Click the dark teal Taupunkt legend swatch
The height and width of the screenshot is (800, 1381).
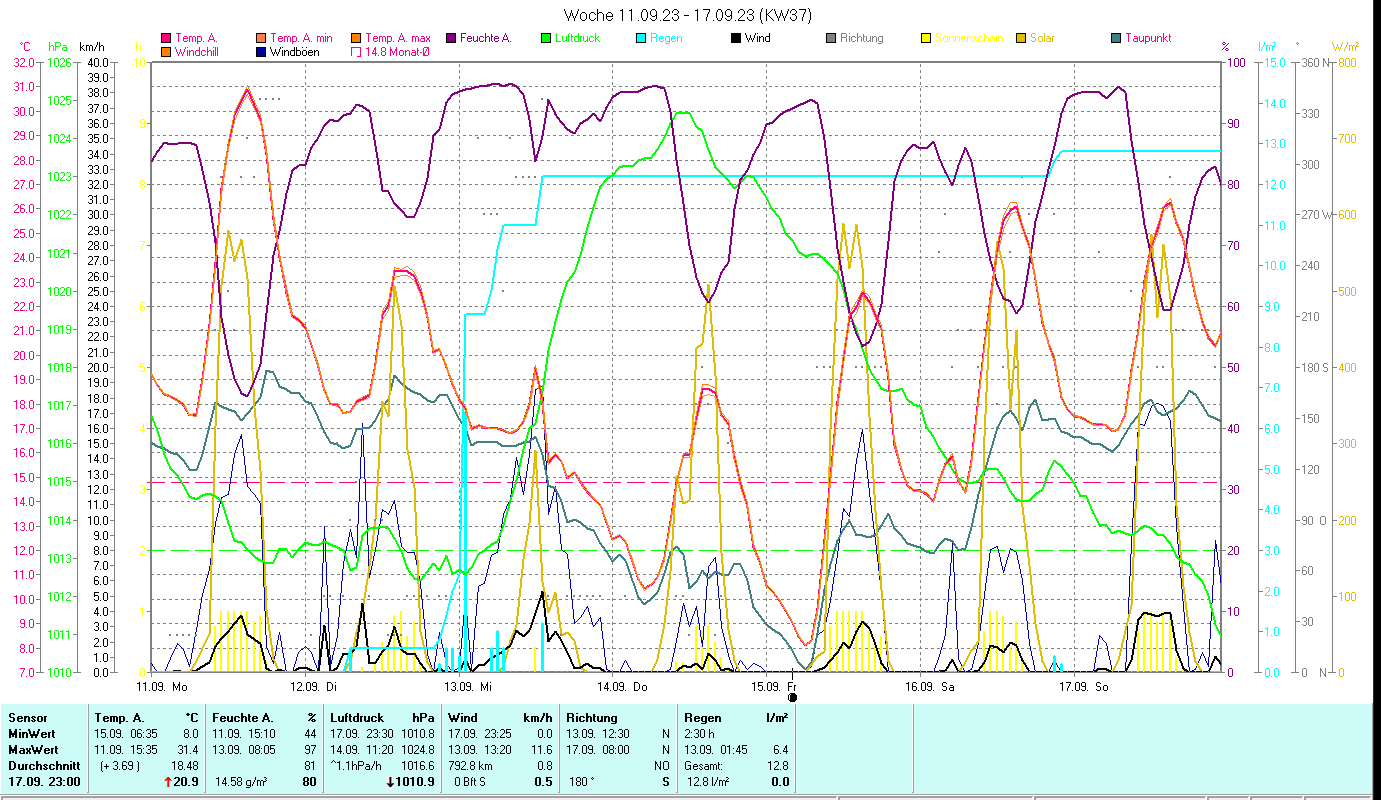(x=1116, y=38)
